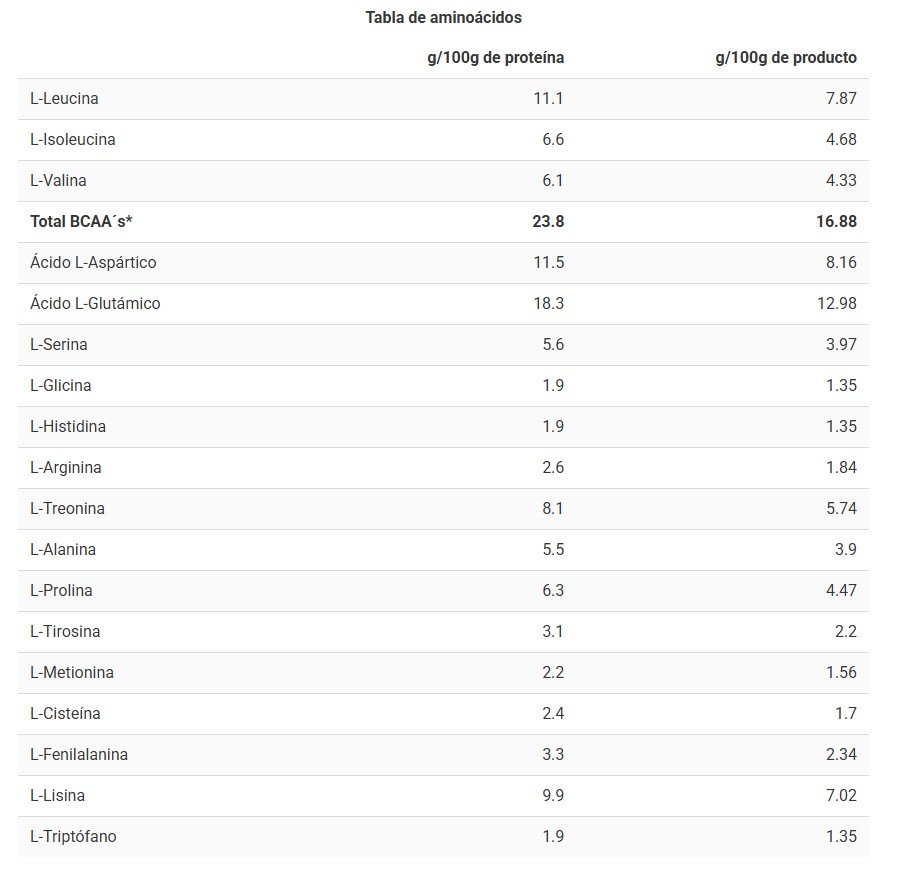This screenshot has width=907, height=876.
Task: Click the 'g/100g de producto' column header
Action: 785,58
